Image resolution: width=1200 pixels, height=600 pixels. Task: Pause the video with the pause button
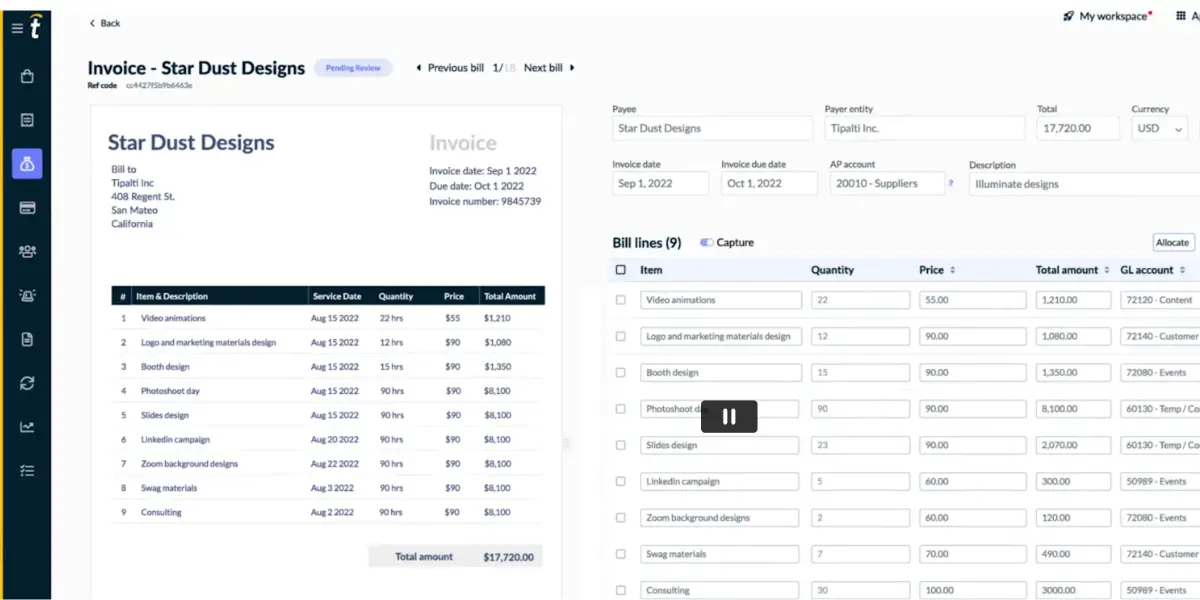729,417
